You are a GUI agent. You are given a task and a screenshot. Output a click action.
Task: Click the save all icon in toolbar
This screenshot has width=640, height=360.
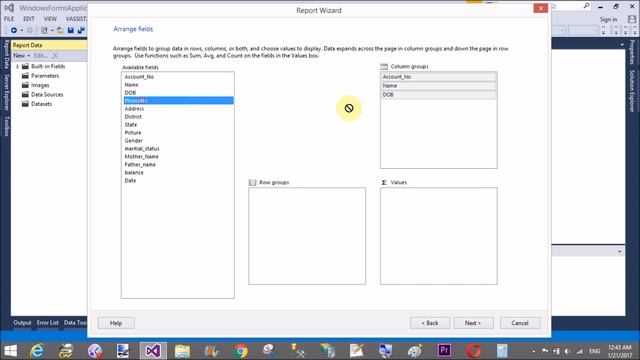pos(81,30)
